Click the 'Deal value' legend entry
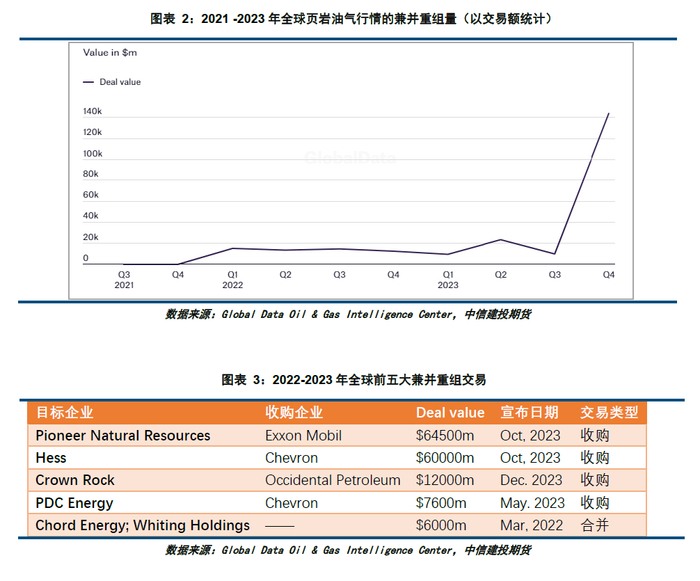The image size is (700, 581). pyautogui.click(x=112, y=82)
